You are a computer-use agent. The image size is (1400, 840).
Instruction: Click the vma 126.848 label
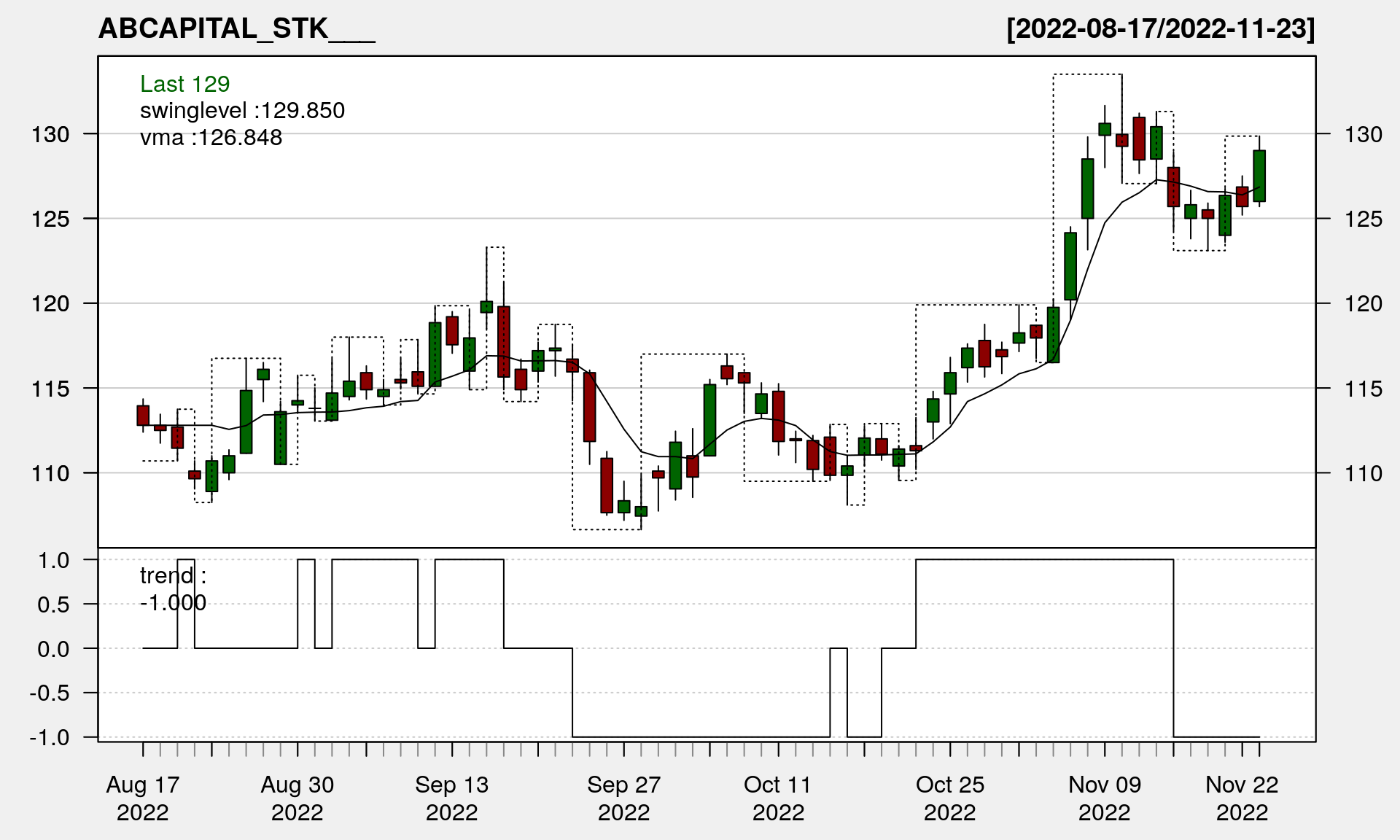coord(211,138)
